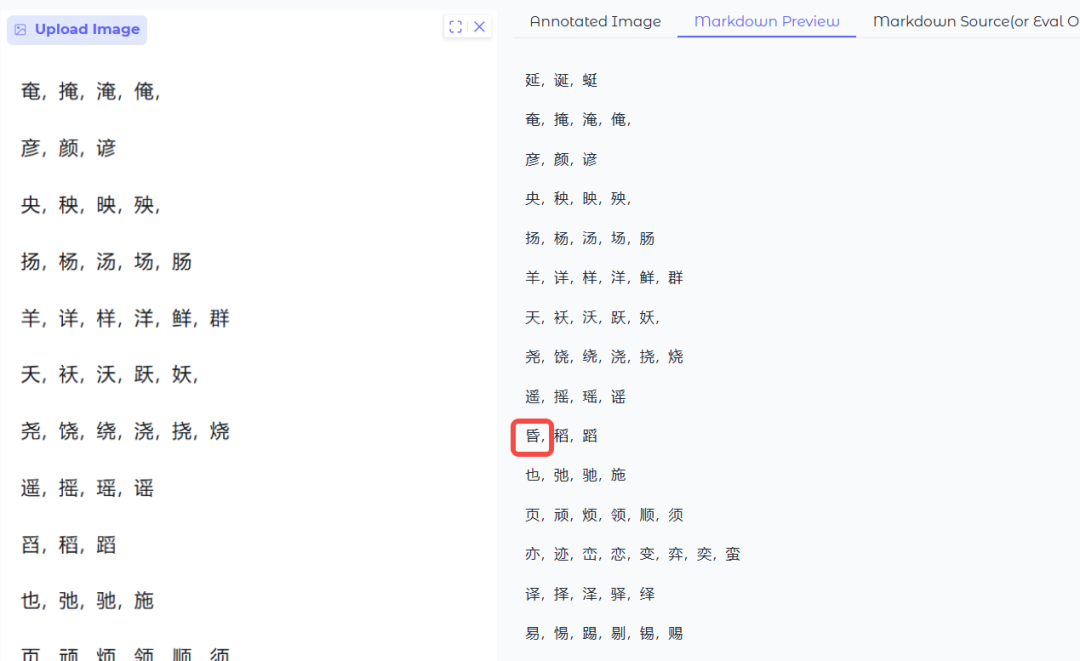This screenshot has height=661, width=1080.
Task: Click the line '亦, 迹, 峦, 恋, 变, 弈, 奕, 蛮'
Action: pos(633,554)
